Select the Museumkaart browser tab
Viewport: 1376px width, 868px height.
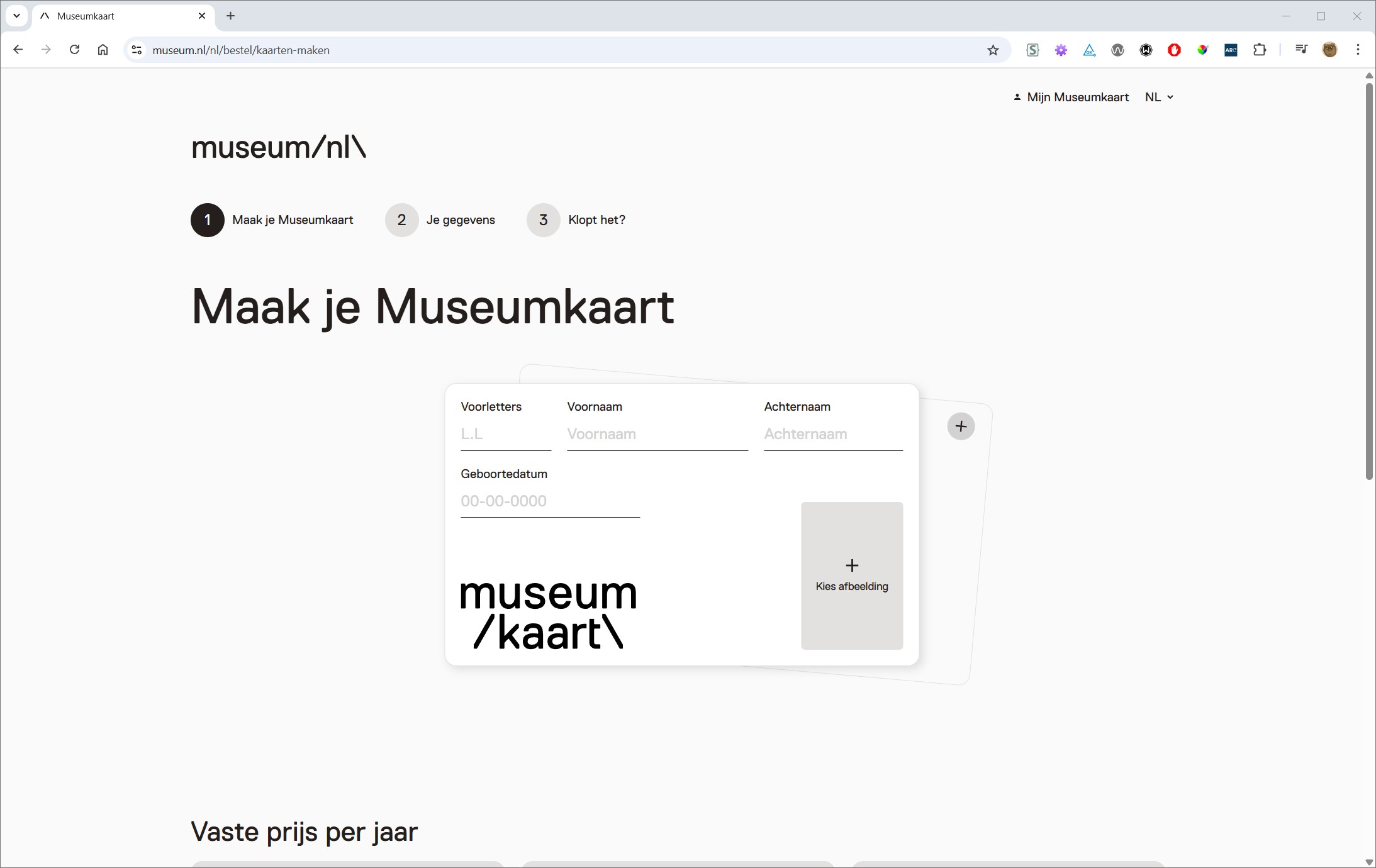pyautogui.click(x=123, y=16)
